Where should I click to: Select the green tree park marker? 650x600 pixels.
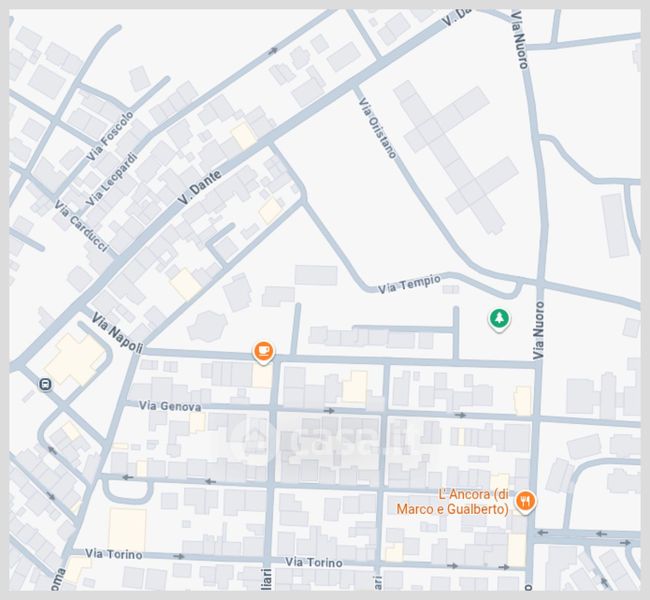[x=498, y=319]
